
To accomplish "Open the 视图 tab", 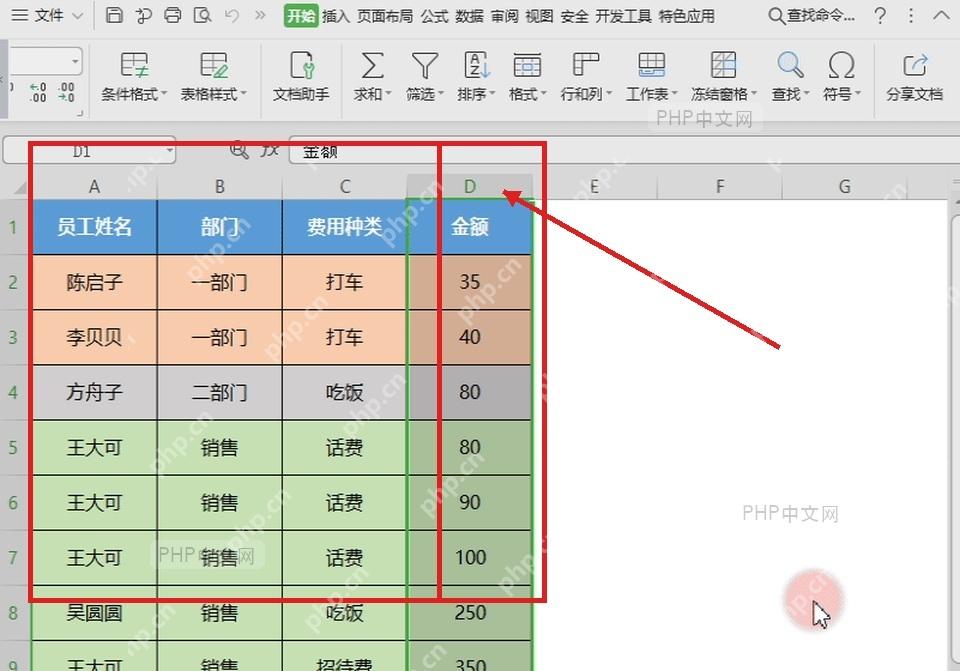I will pyautogui.click(x=539, y=15).
